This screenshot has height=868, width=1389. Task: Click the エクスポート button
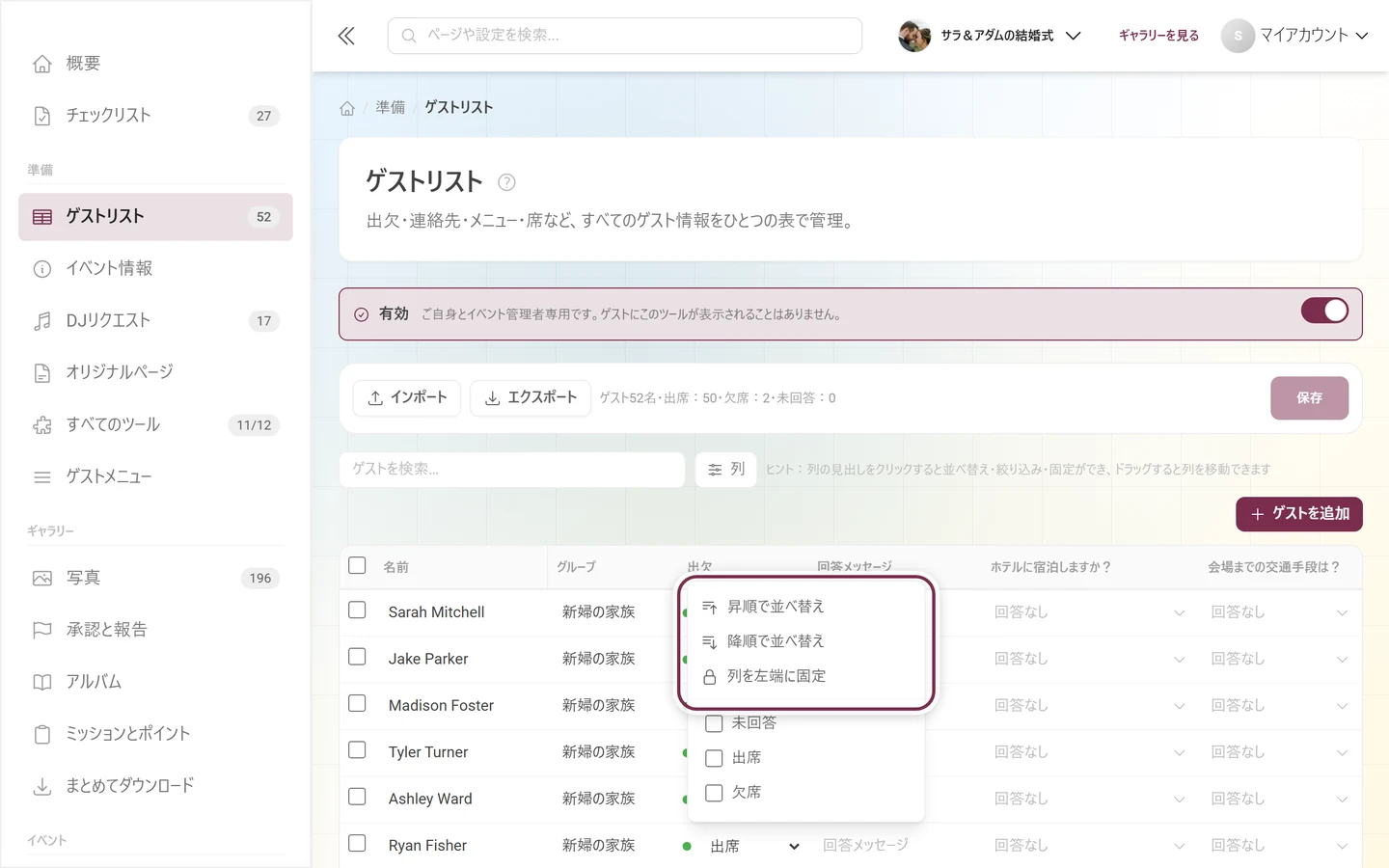(531, 397)
